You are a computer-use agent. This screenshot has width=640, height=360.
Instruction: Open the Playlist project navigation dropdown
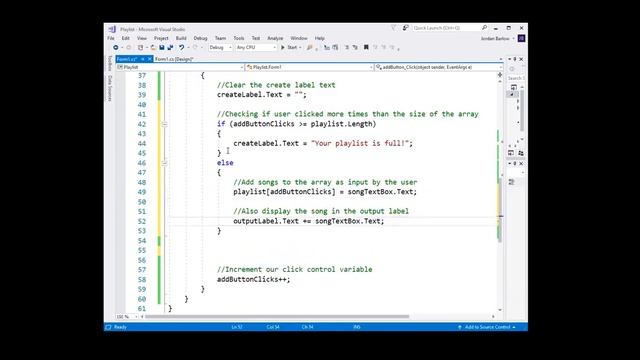click(x=180, y=67)
